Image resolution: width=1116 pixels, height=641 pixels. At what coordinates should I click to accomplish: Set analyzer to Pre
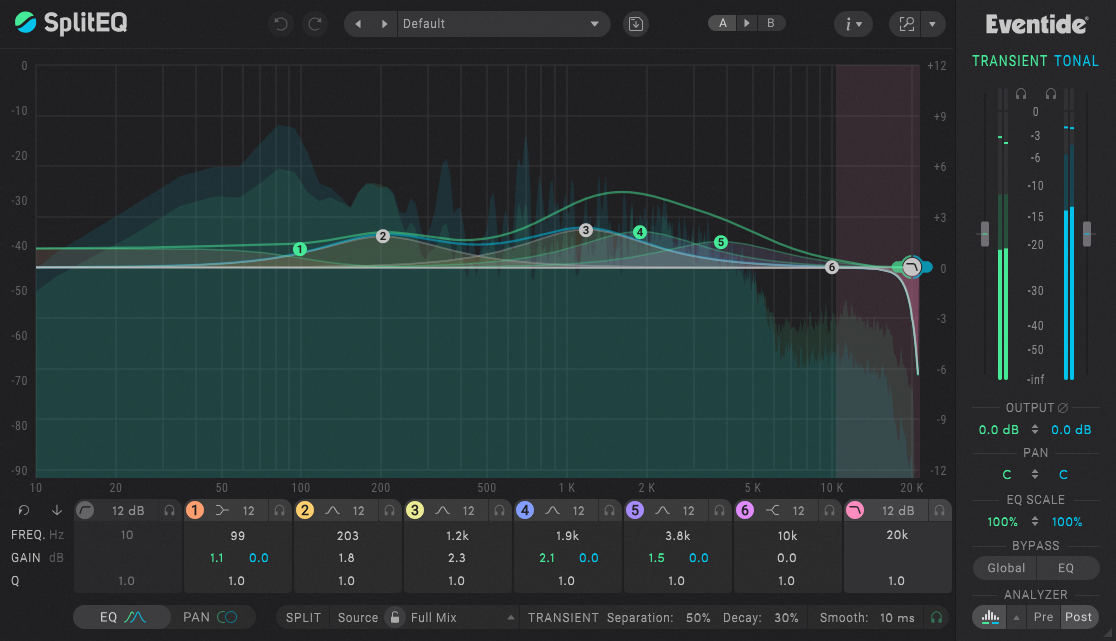click(x=1043, y=617)
